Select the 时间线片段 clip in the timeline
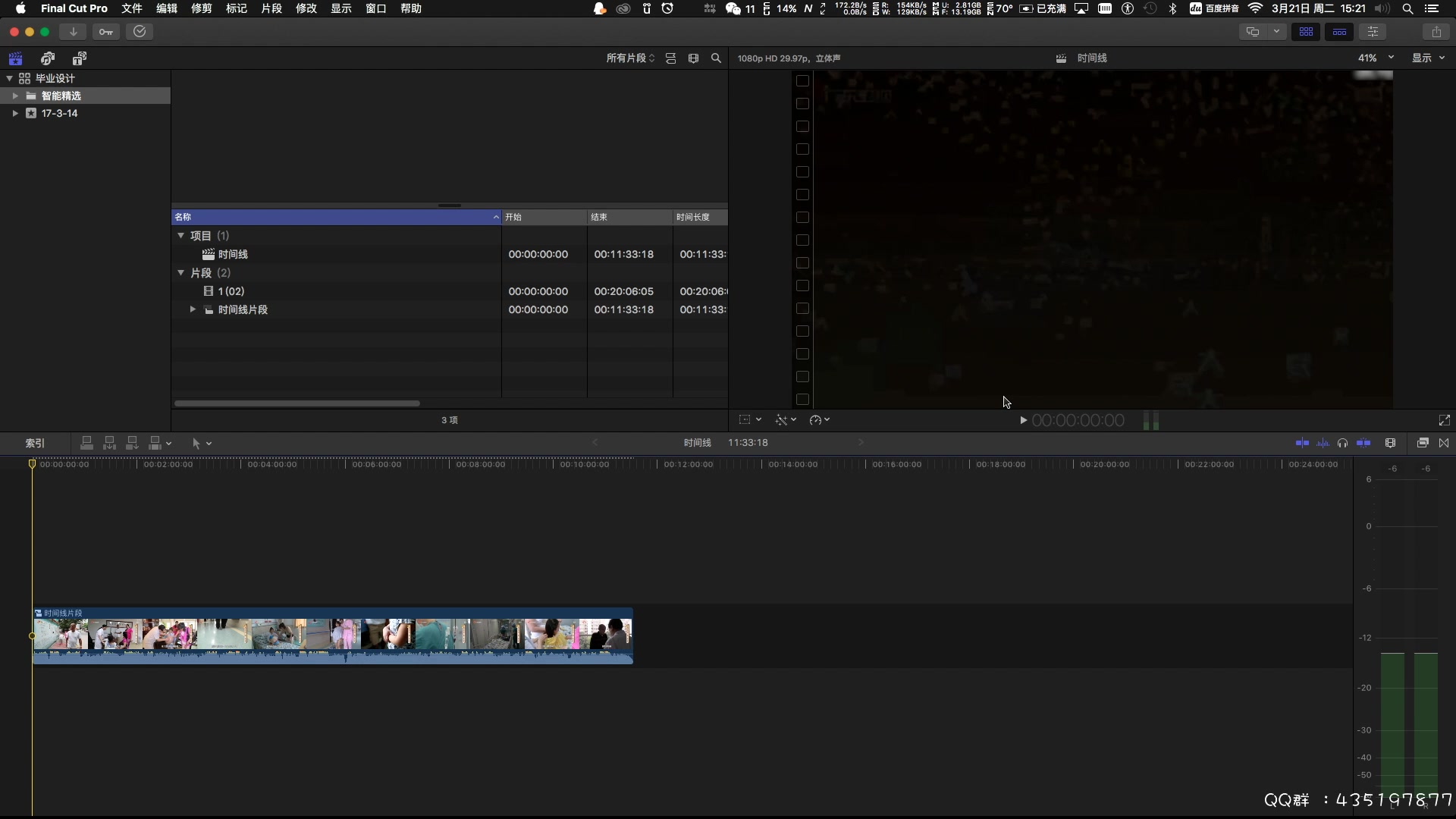This screenshot has width=1456, height=819. pyautogui.click(x=331, y=635)
